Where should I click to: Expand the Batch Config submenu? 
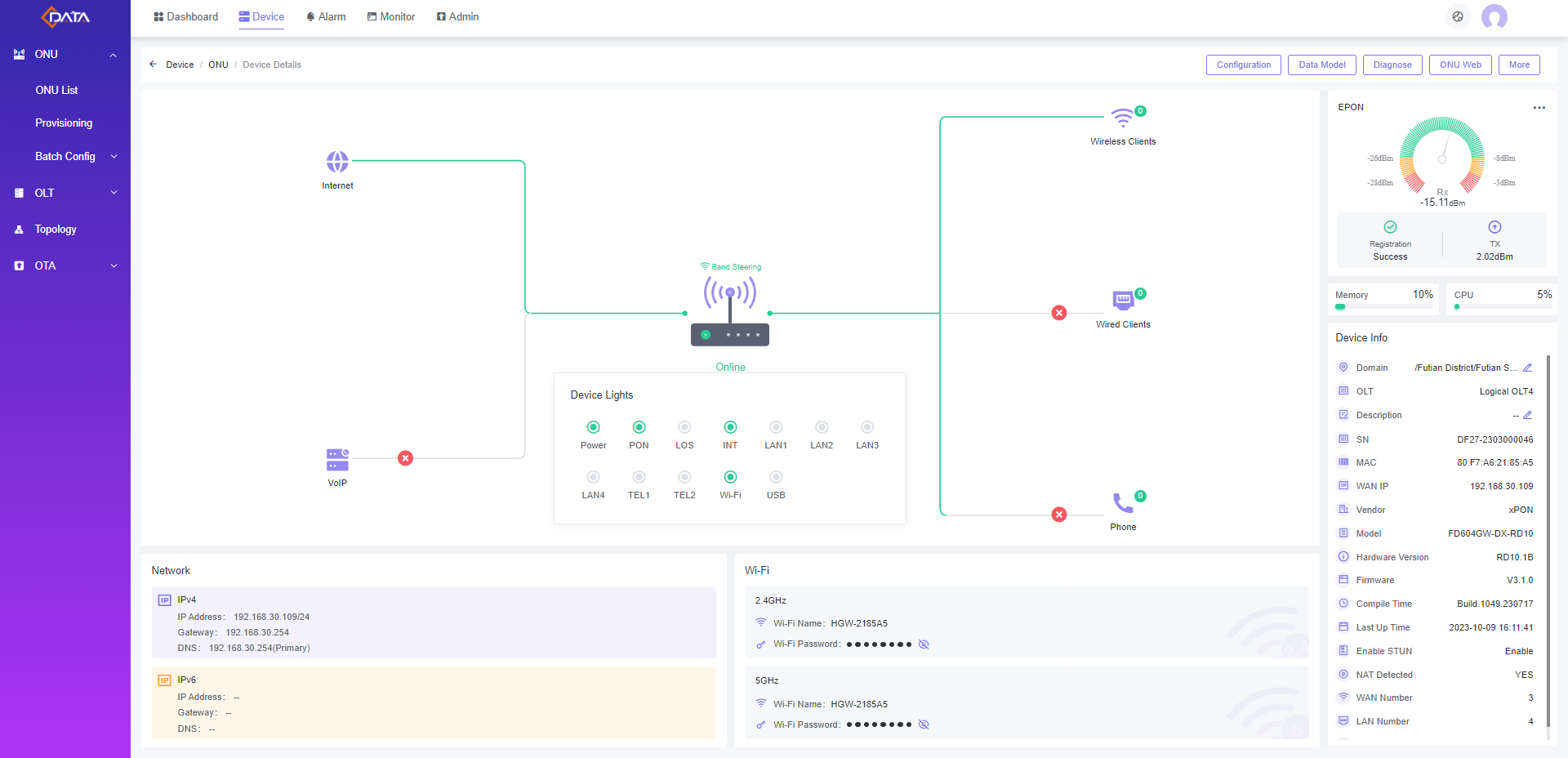coord(114,156)
